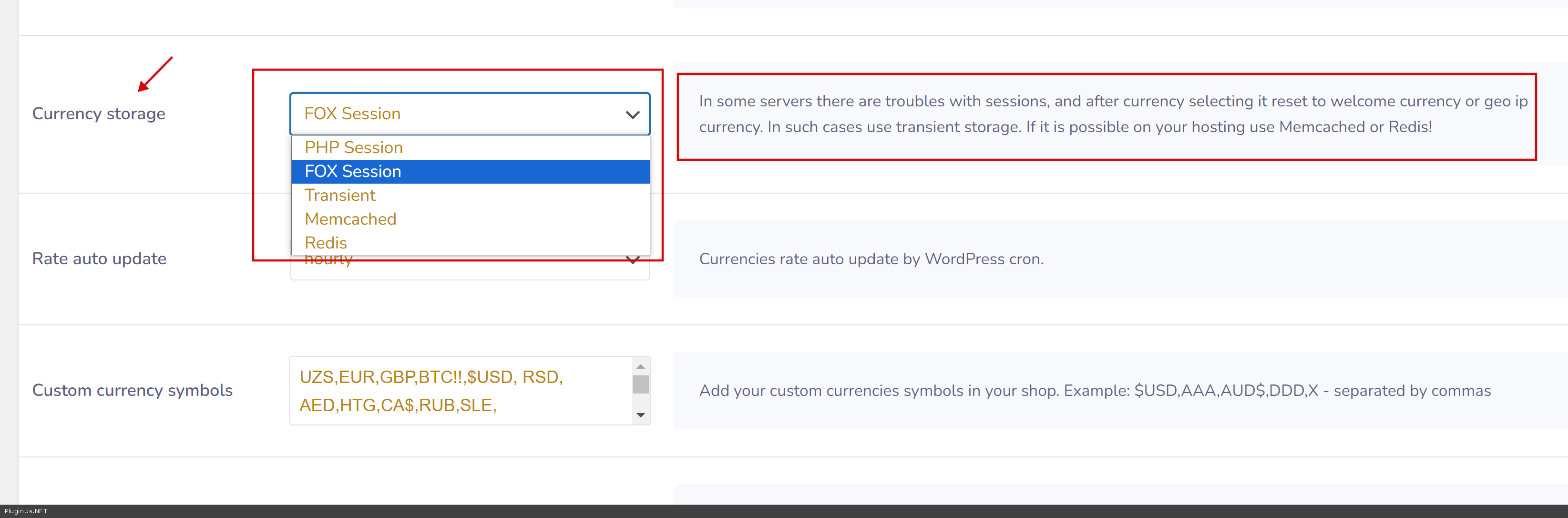Viewport: 1568px width, 518px height.
Task: Click the Currency storage label
Action: pyautogui.click(x=99, y=114)
